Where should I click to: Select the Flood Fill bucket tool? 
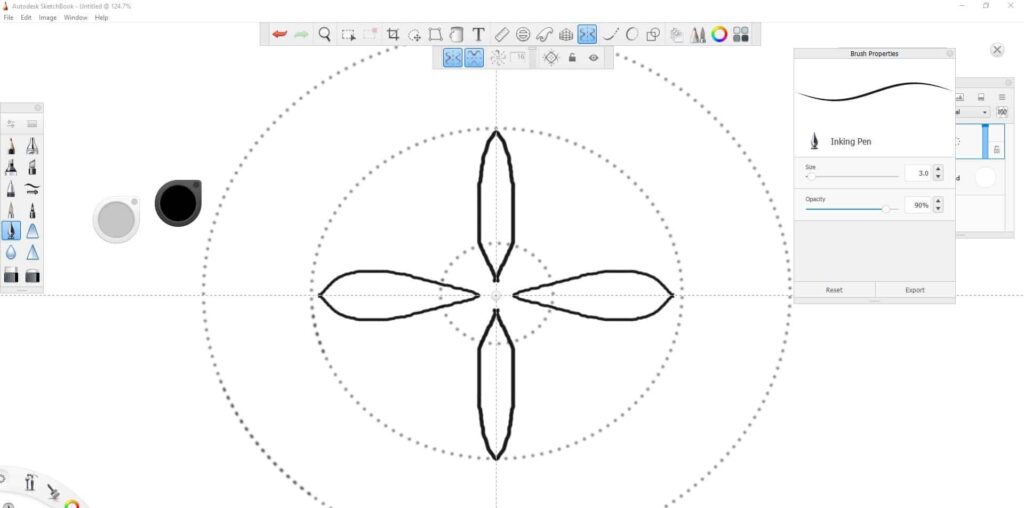coord(456,34)
